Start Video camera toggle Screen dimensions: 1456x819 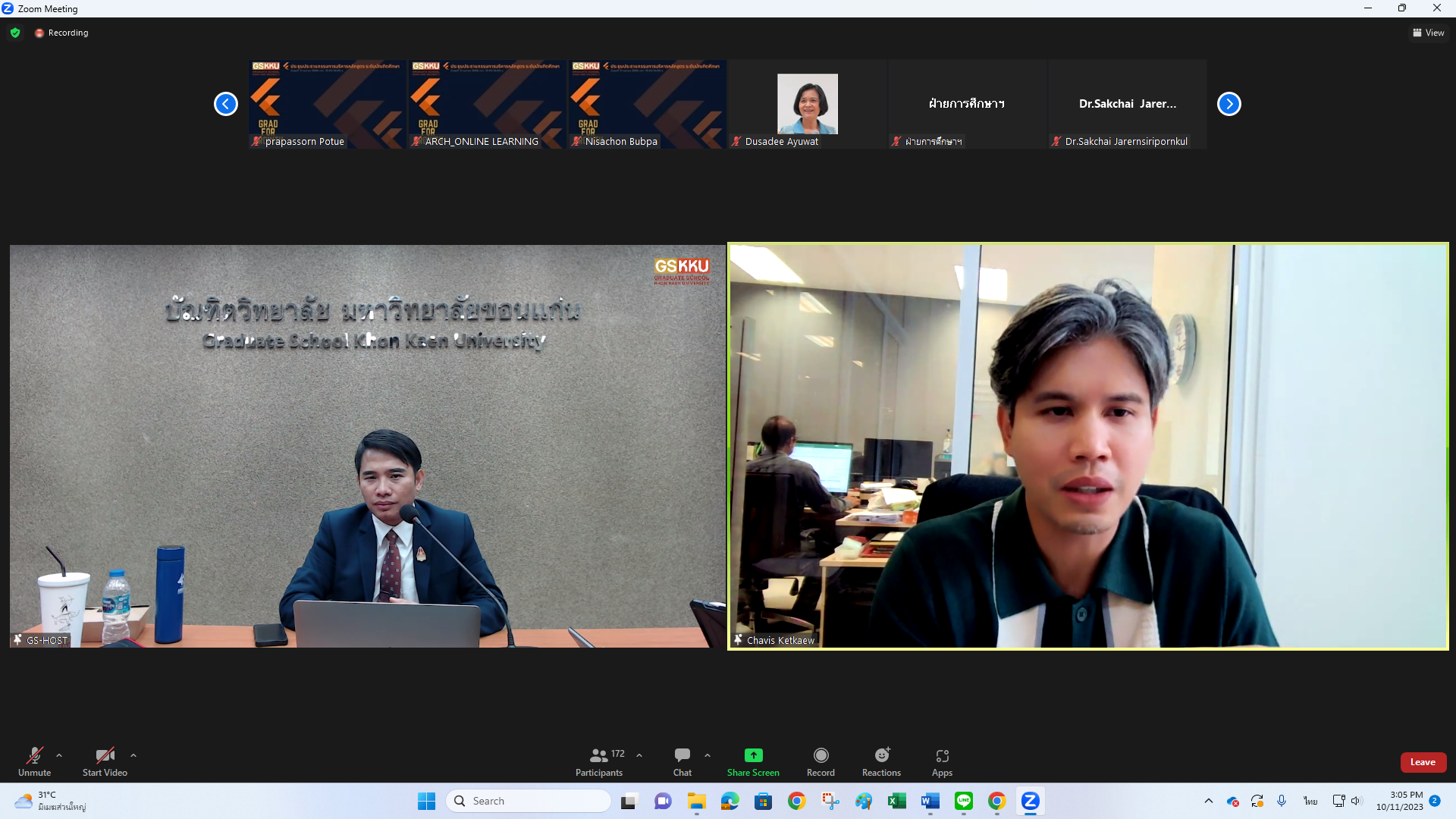pyautogui.click(x=105, y=761)
